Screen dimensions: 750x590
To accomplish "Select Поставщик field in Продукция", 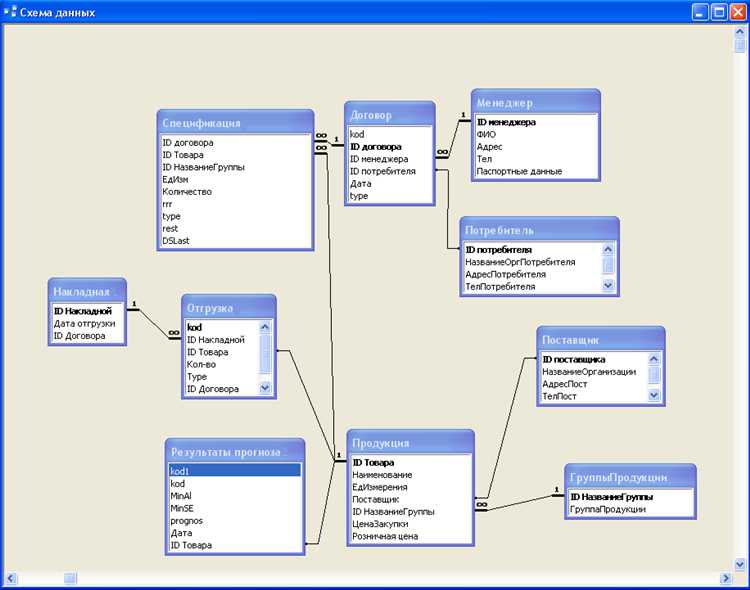I will [x=410, y=500].
